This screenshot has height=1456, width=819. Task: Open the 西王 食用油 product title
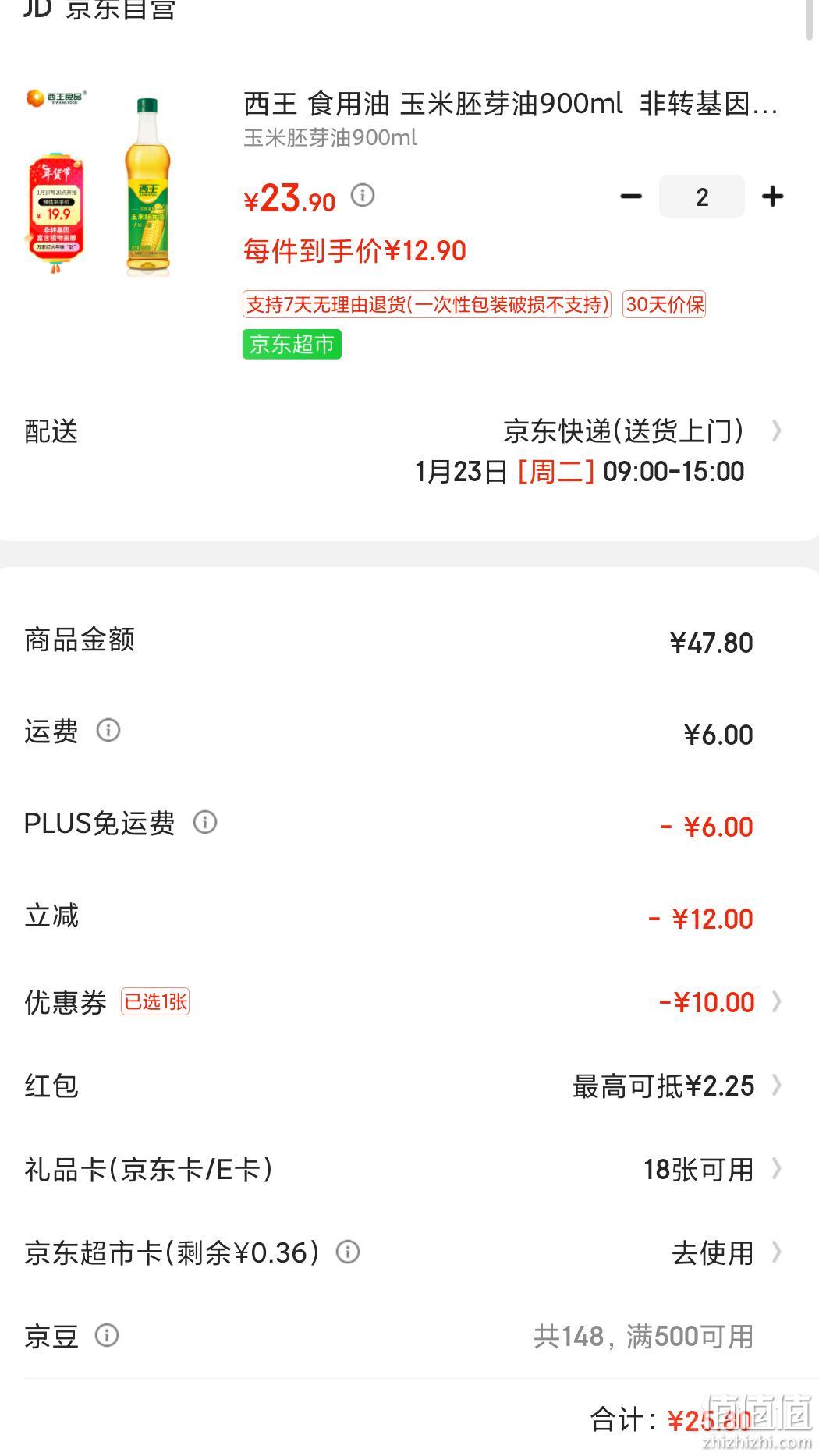click(x=511, y=103)
